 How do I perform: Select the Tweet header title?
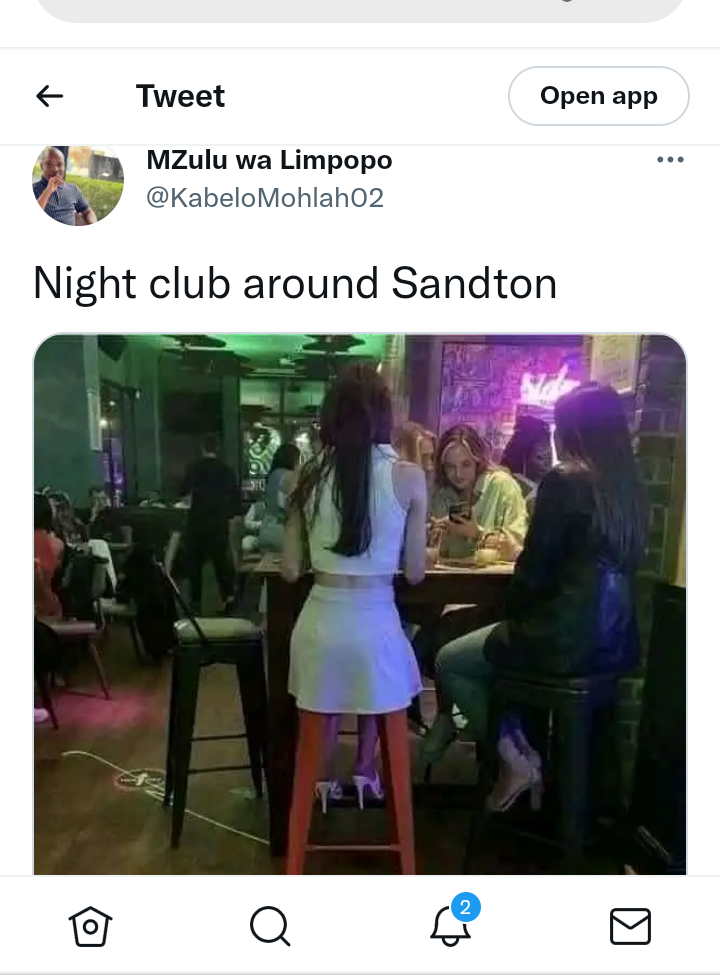[180, 96]
